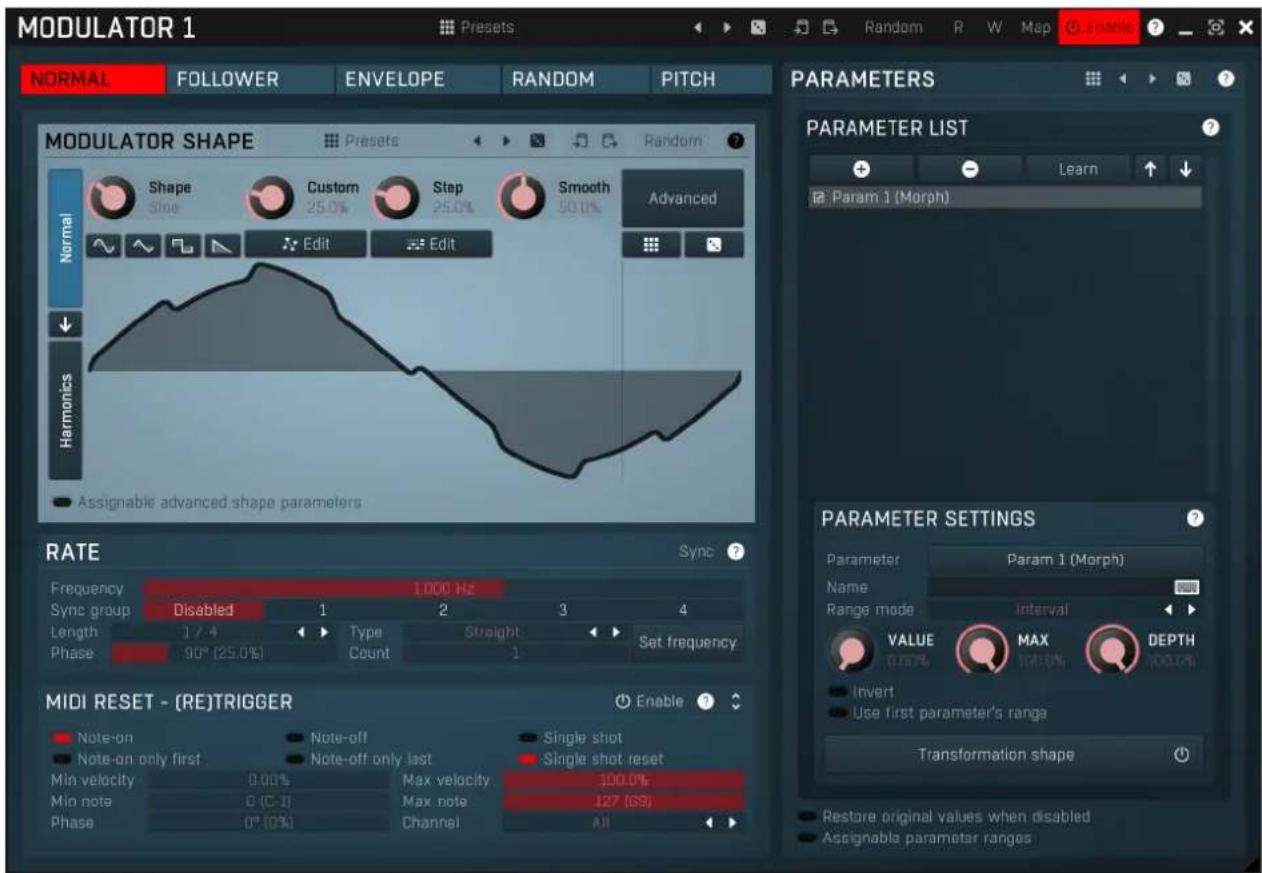Click the Modulator Shape random dice icon
Screen dimensions: 1262x873
(536, 142)
